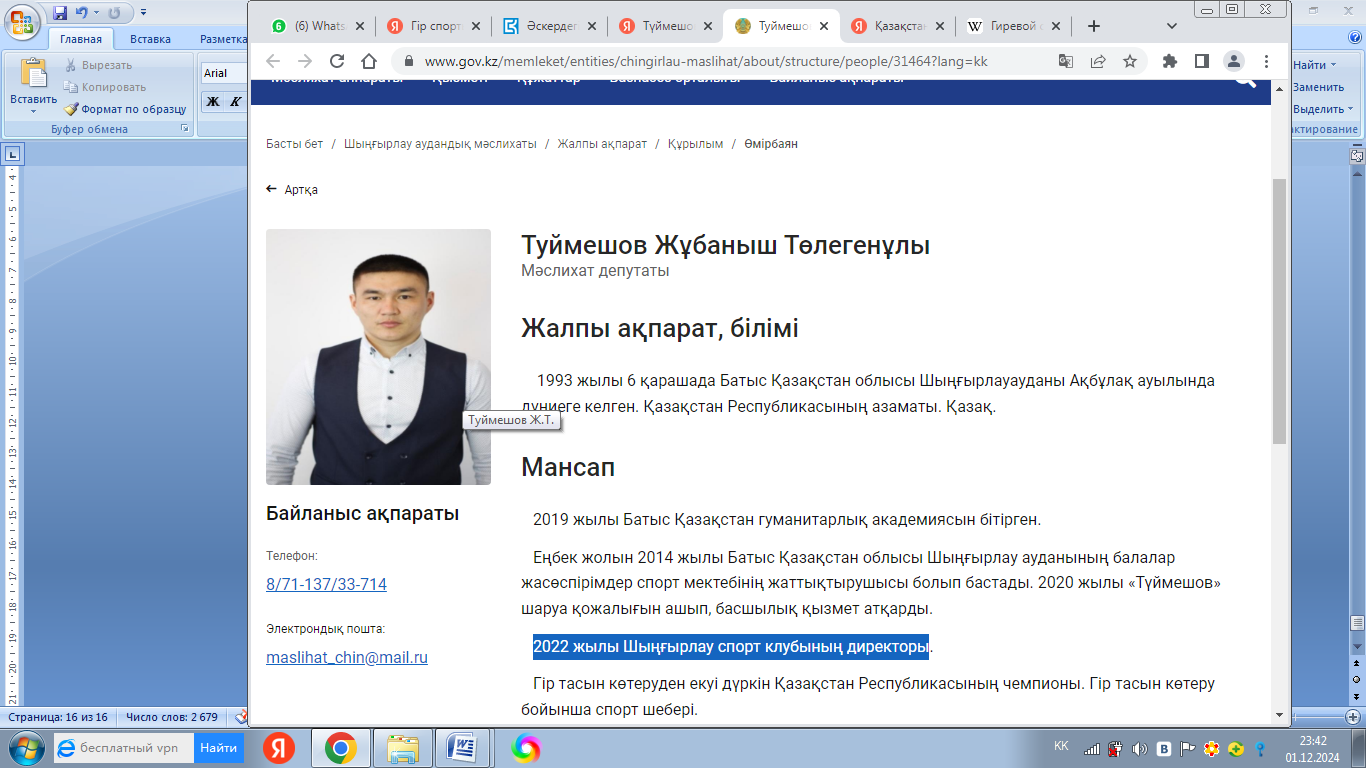Go back using the Артқа link
The width and height of the screenshot is (1366, 768).
(x=292, y=190)
